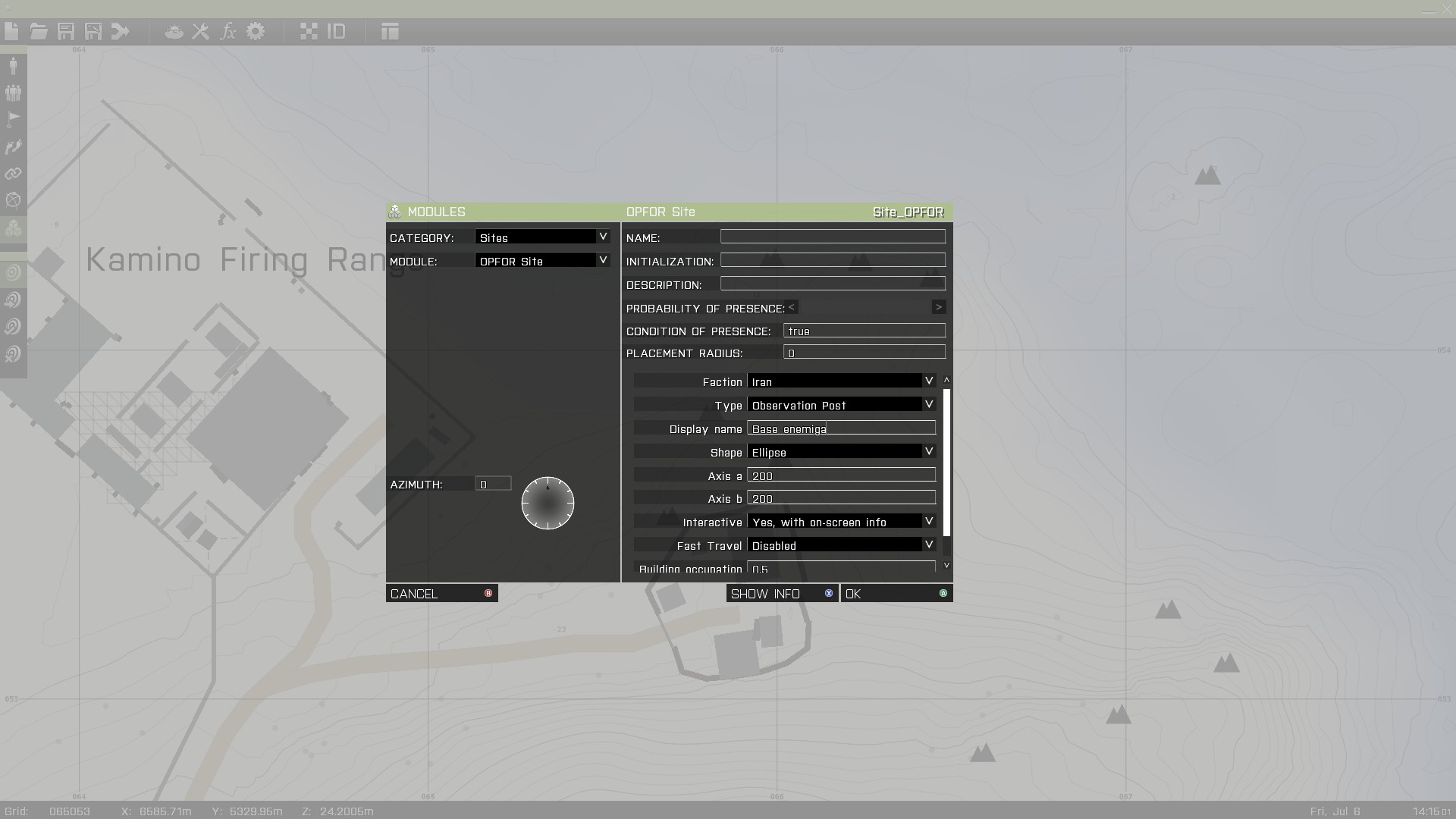Open mission folder icon in toolbar

(39, 31)
